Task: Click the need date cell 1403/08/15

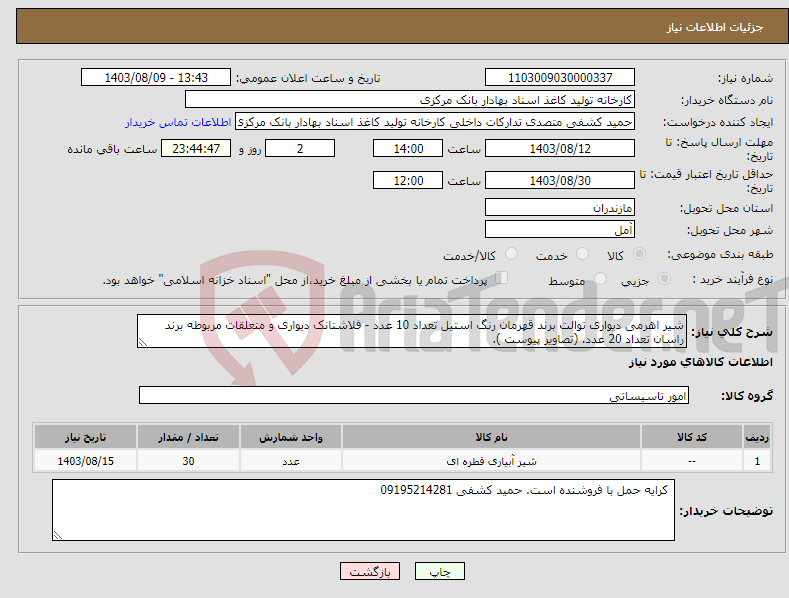Action: [86, 461]
